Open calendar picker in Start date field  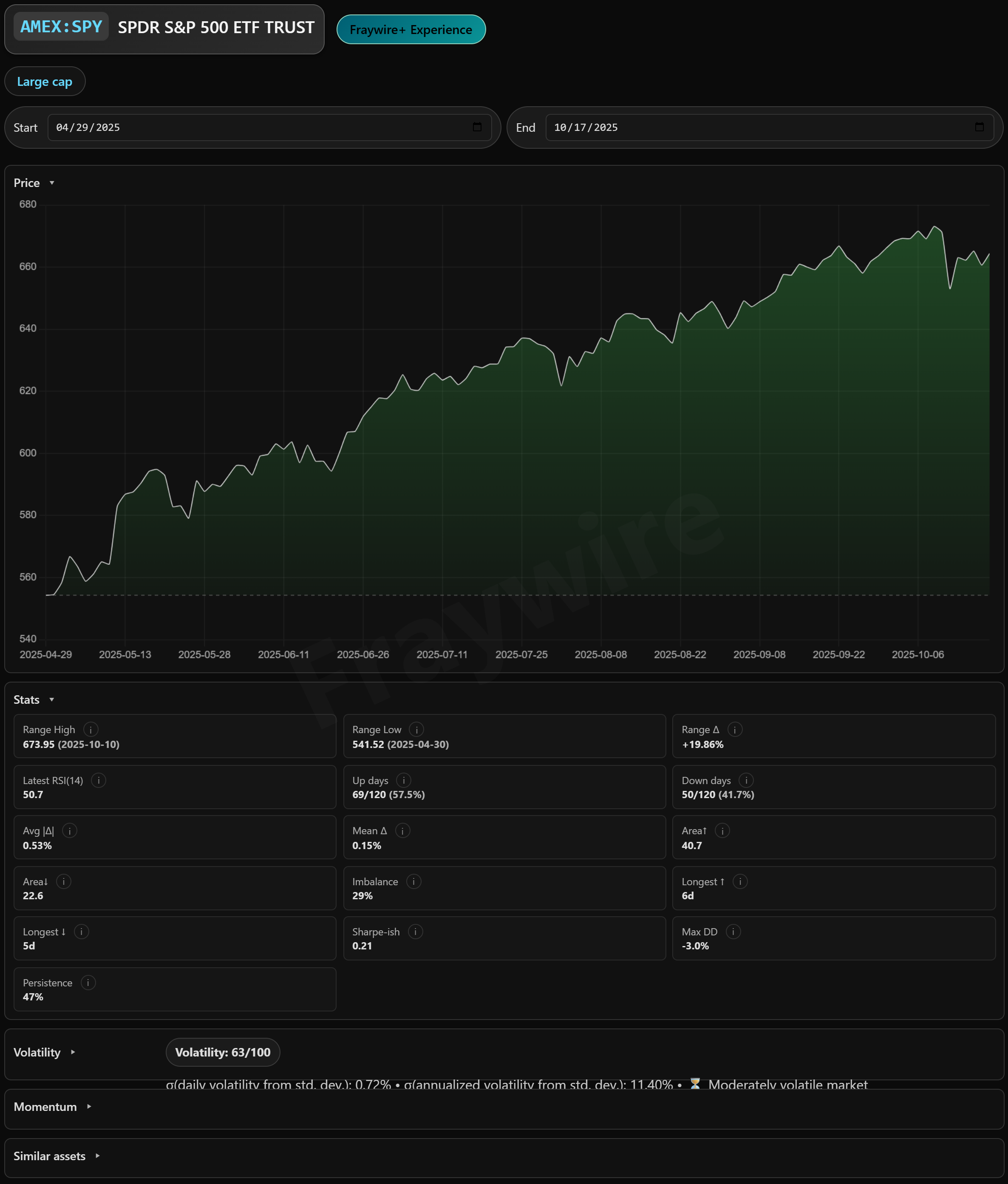pos(477,127)
